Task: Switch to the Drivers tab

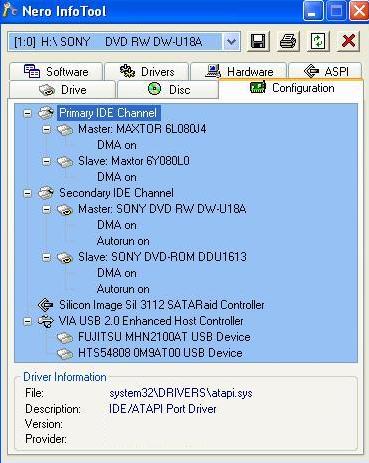Action: [147, 72]
